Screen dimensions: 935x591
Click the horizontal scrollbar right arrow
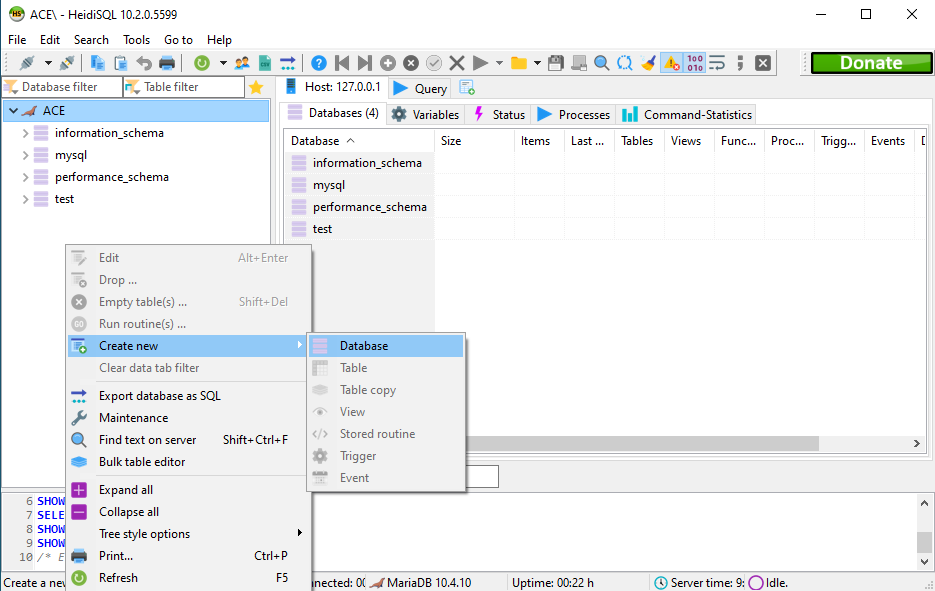coord(917,444)
